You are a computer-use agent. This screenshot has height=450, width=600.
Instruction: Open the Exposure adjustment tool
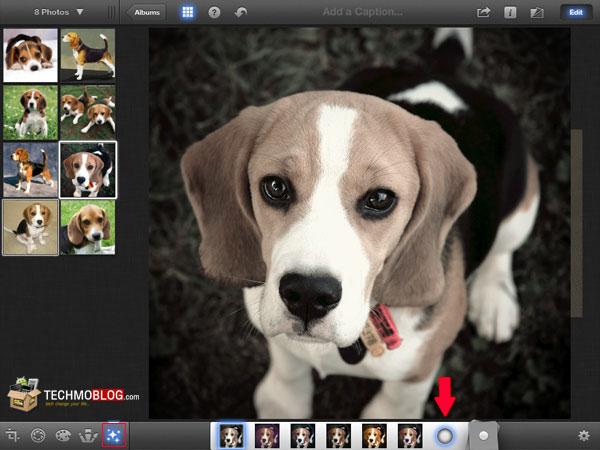38,435
